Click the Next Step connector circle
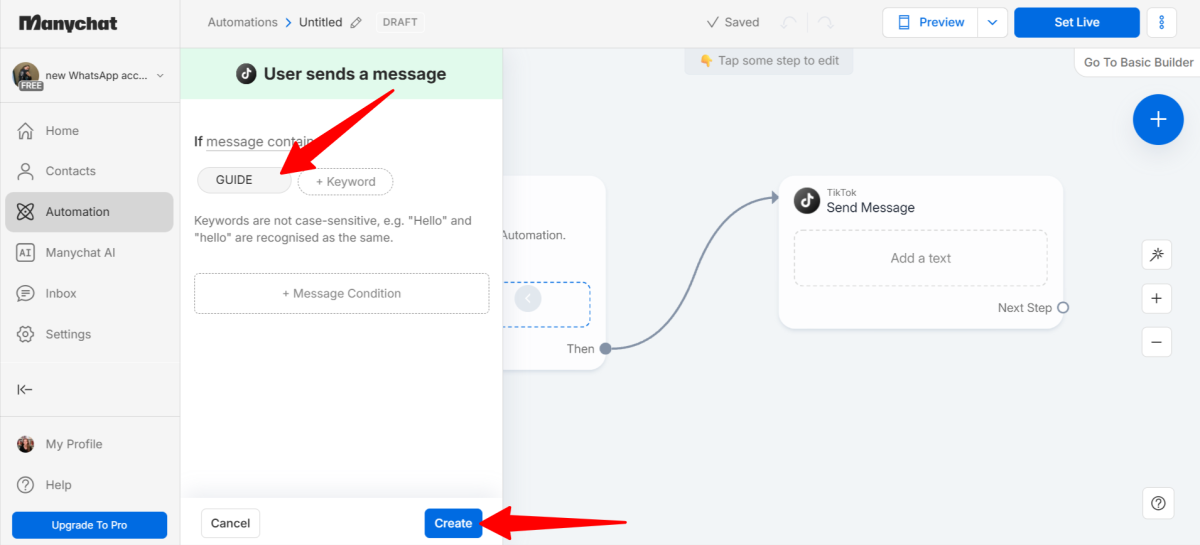1200x545 pixels. 1063,308
